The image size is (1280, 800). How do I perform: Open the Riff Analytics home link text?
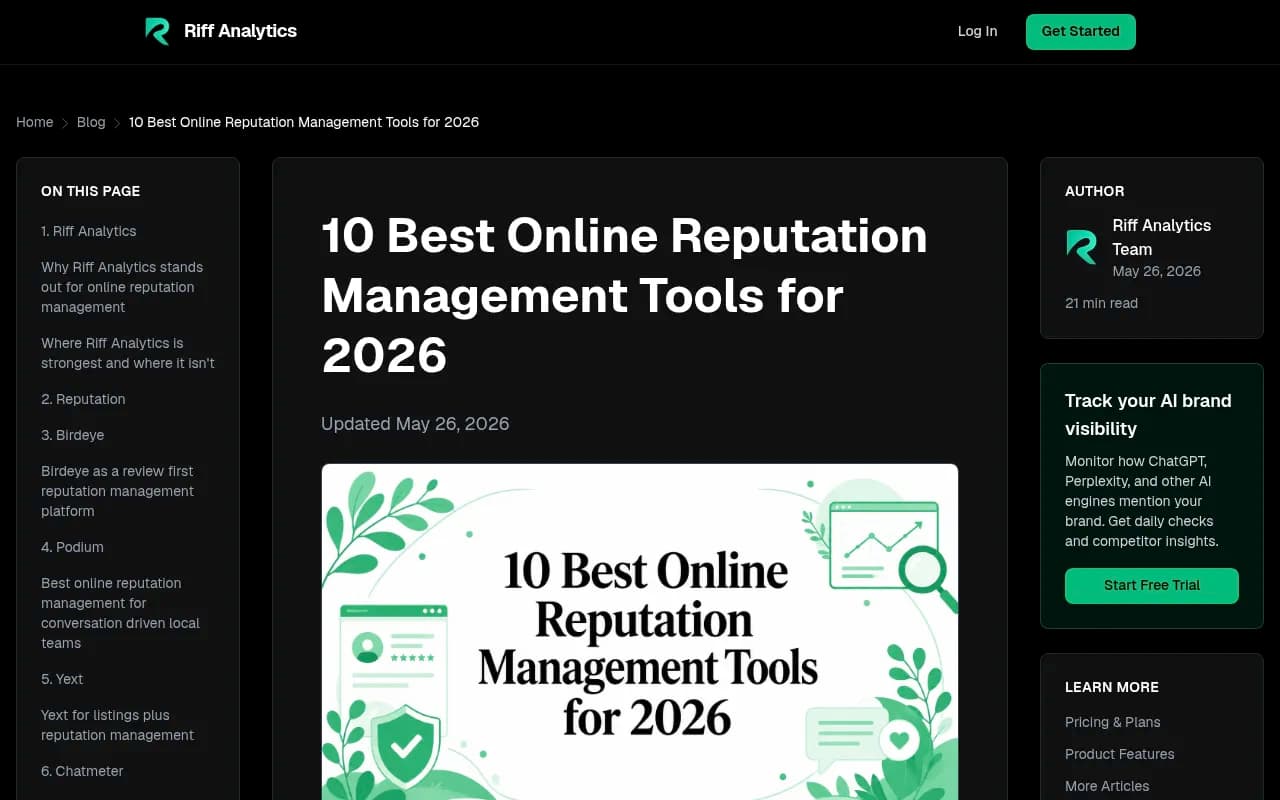(240, 31)
